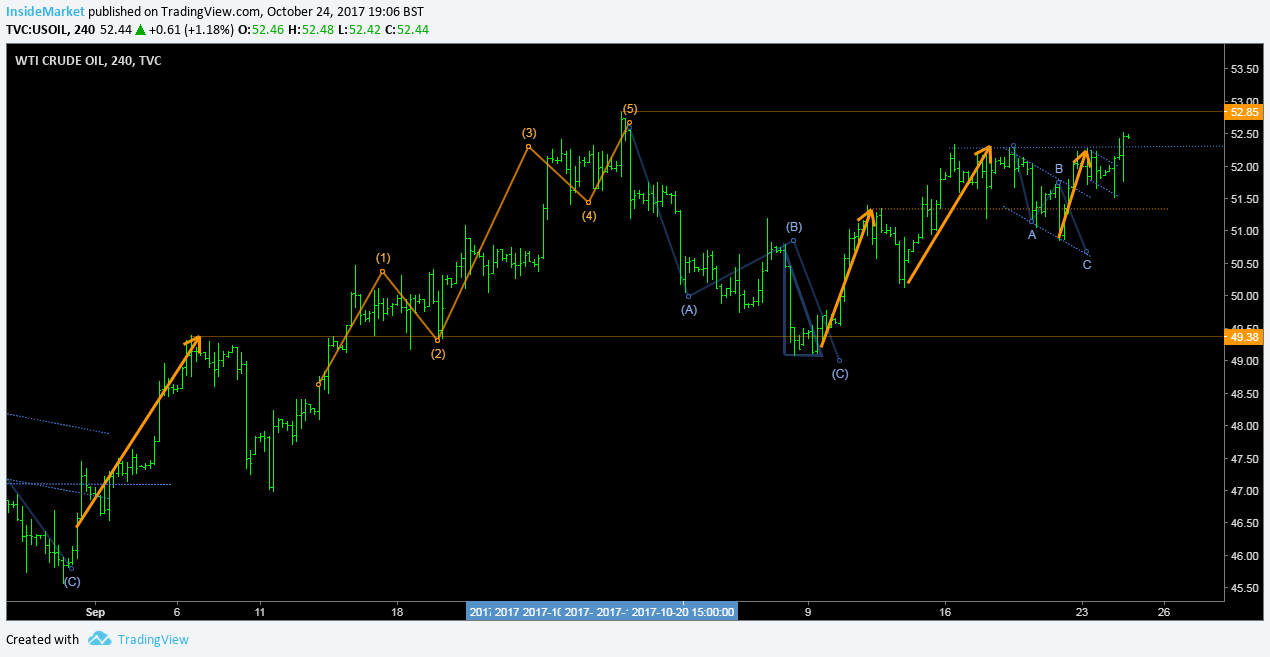The width and height of the screenshot is (1270, 657).
Task: Click the '26' date label on time axis
Action: [1164, 612]
